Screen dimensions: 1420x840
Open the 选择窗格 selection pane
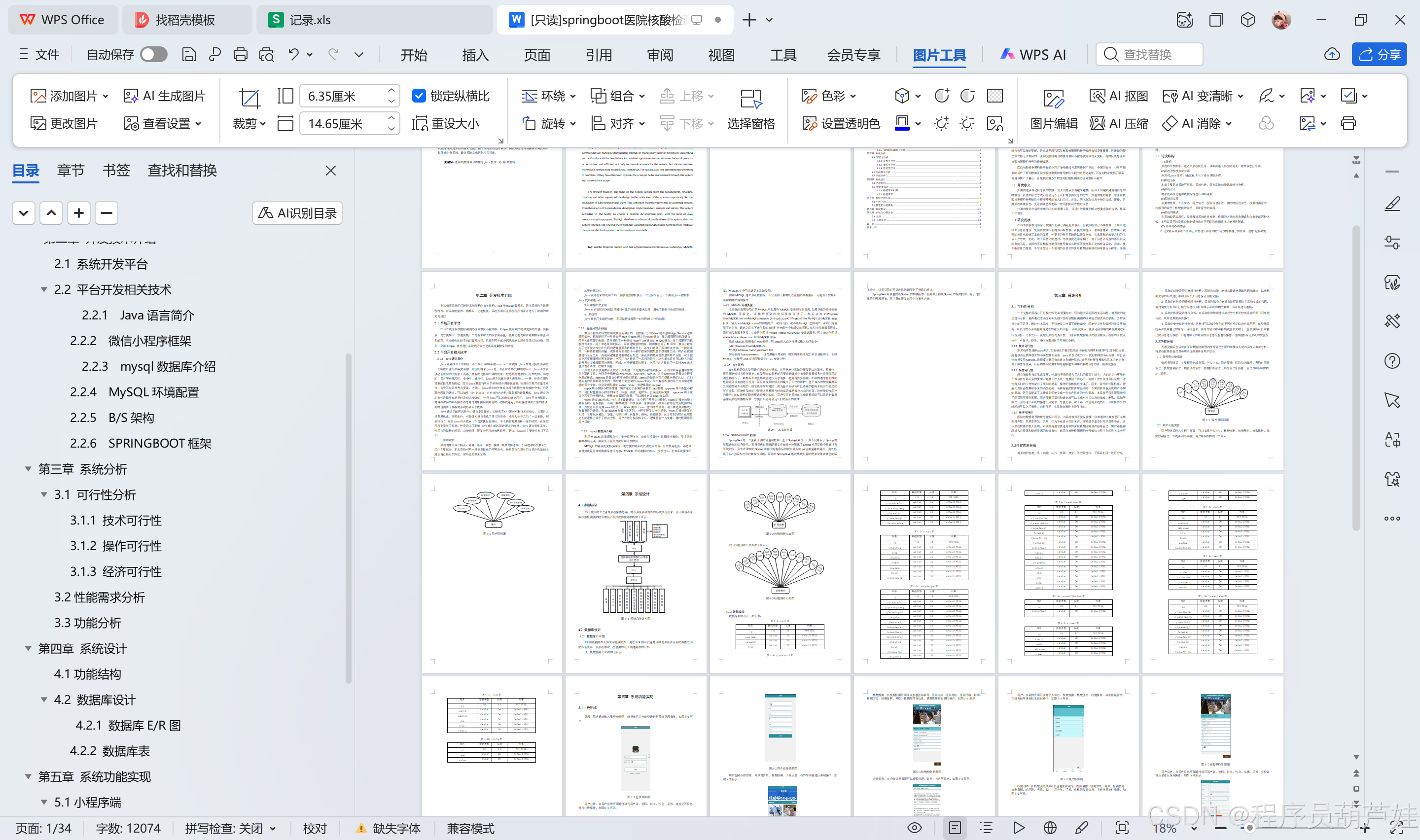coord(751,109)
